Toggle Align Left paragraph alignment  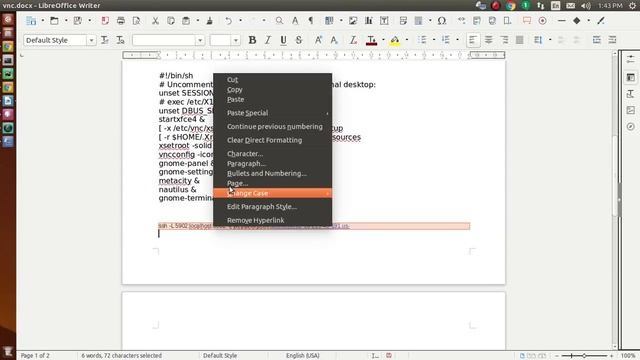click(473, 40)
